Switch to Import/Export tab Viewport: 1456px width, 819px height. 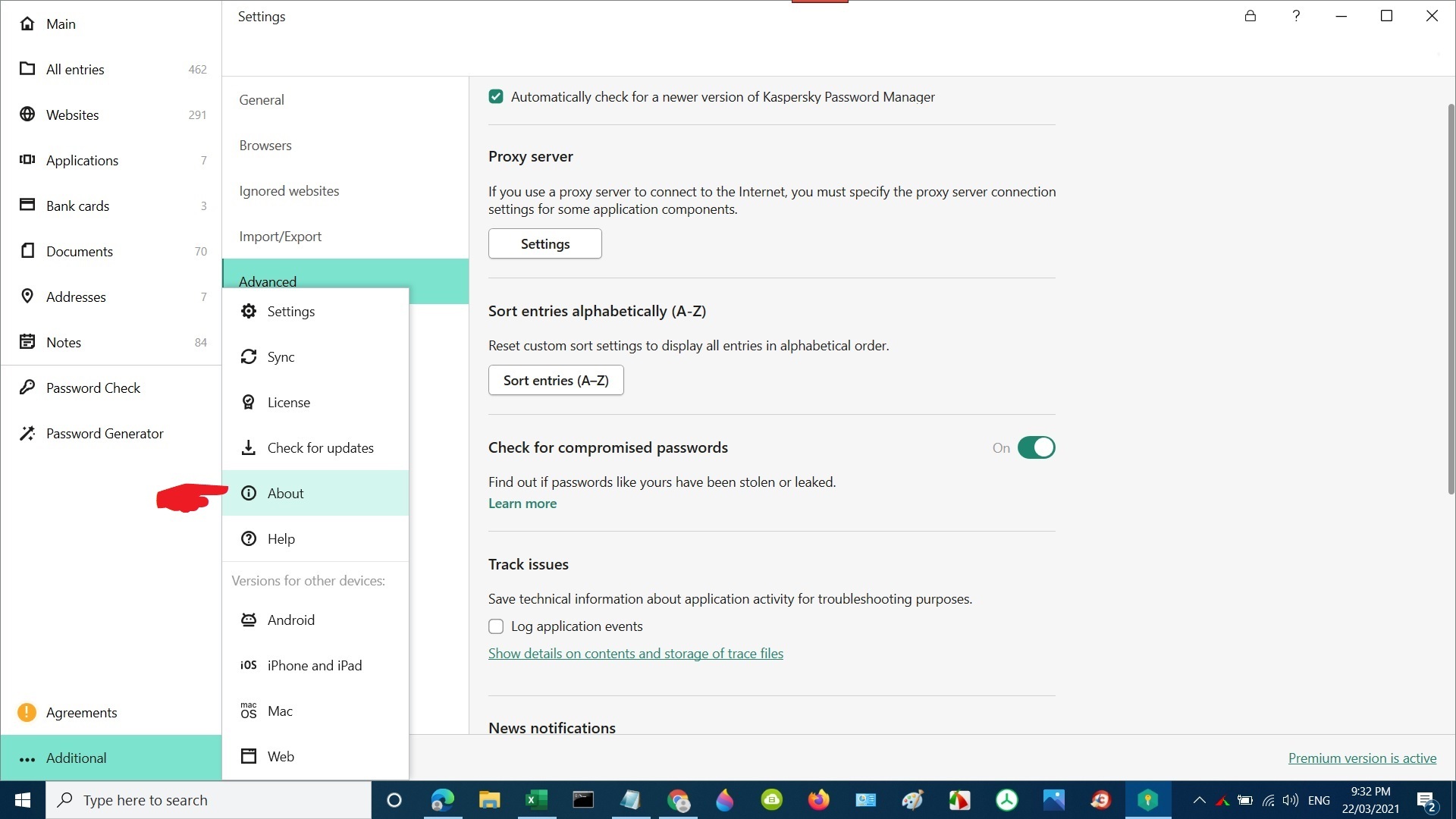pos(346,236)
